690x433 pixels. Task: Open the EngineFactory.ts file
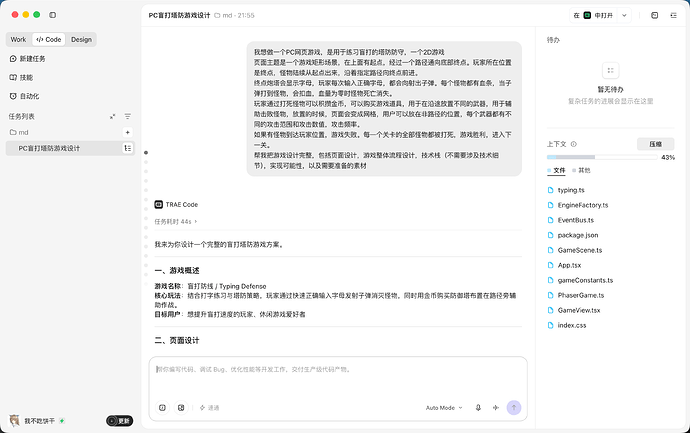[x=583, y=205]
